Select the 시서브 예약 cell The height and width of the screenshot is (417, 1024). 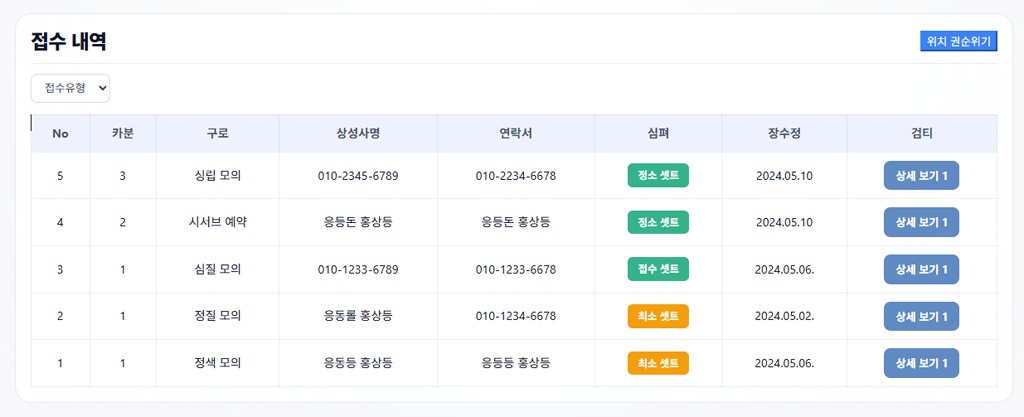coord(217,222)
